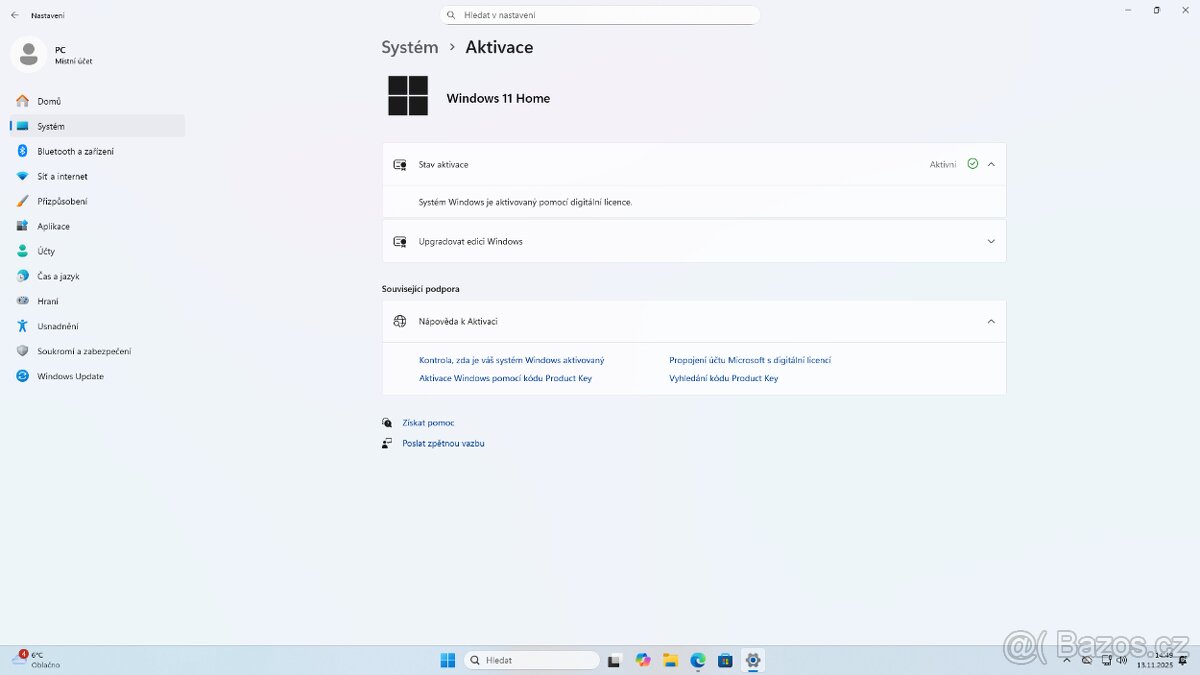Open Soukromí a zabezpečení page

click(x=84, y=351)
